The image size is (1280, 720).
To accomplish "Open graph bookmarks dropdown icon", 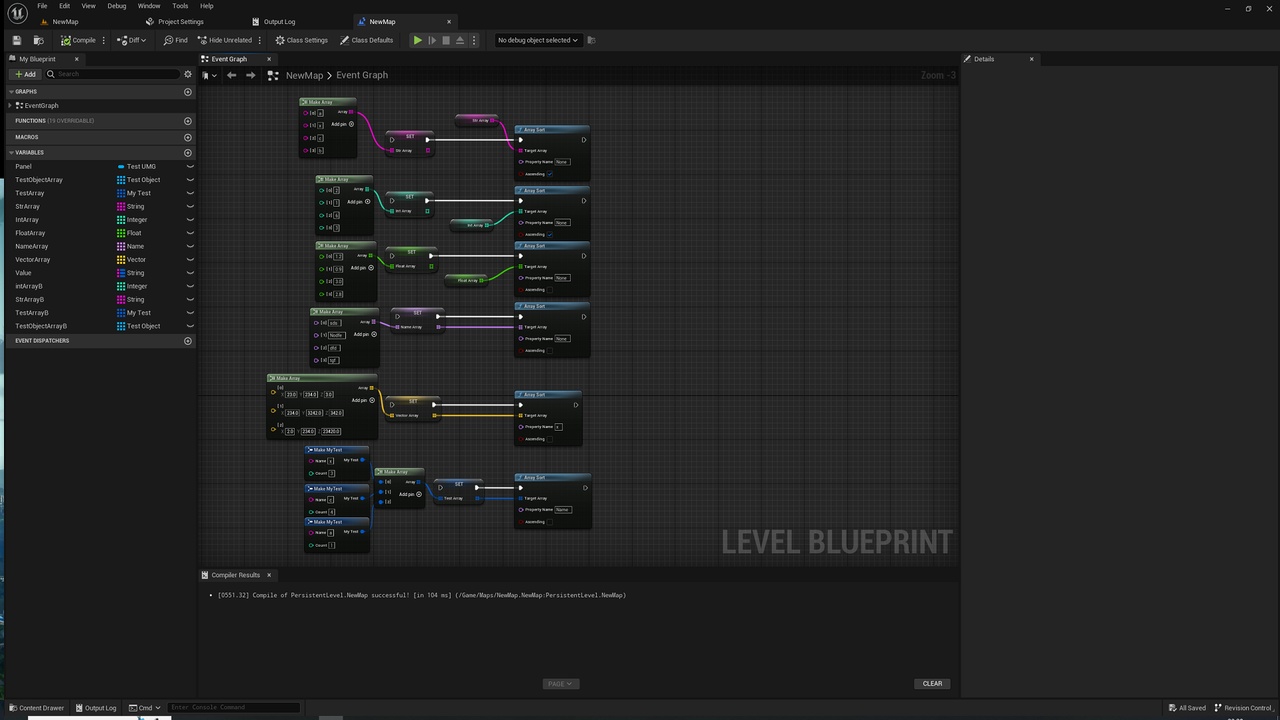I will tap(209, 75).
